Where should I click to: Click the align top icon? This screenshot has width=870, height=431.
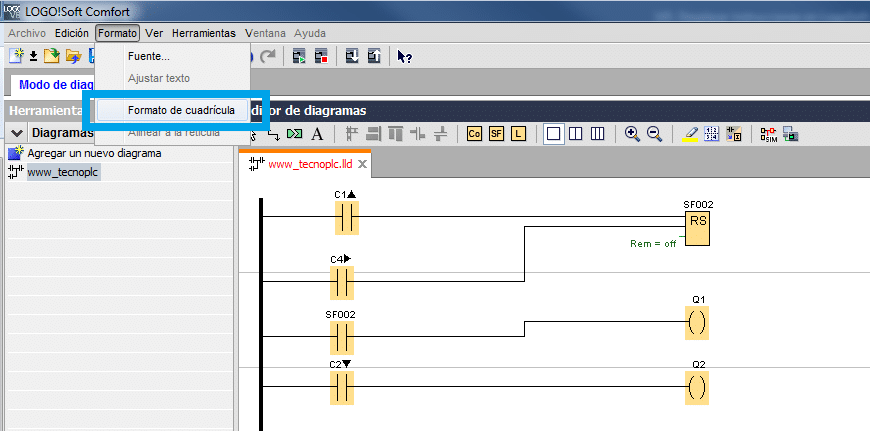point(396,134)
